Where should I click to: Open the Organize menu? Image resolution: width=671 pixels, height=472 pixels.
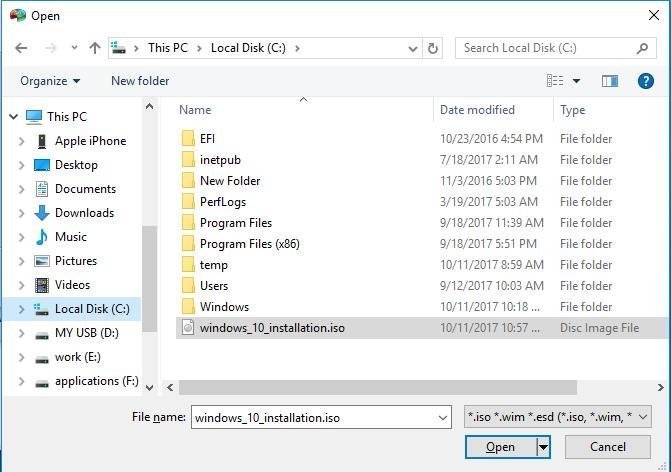tap(50, 81)
